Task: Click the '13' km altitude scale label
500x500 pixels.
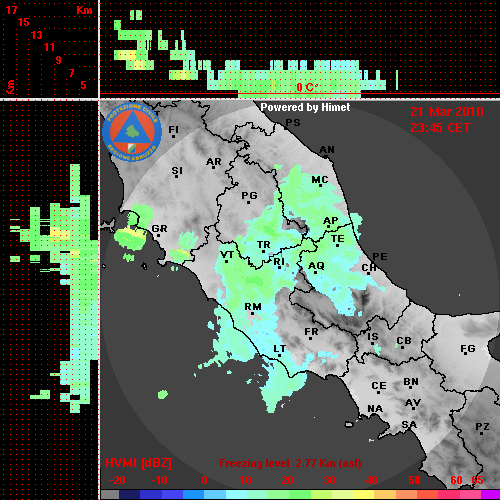Action: pos(37,35)
